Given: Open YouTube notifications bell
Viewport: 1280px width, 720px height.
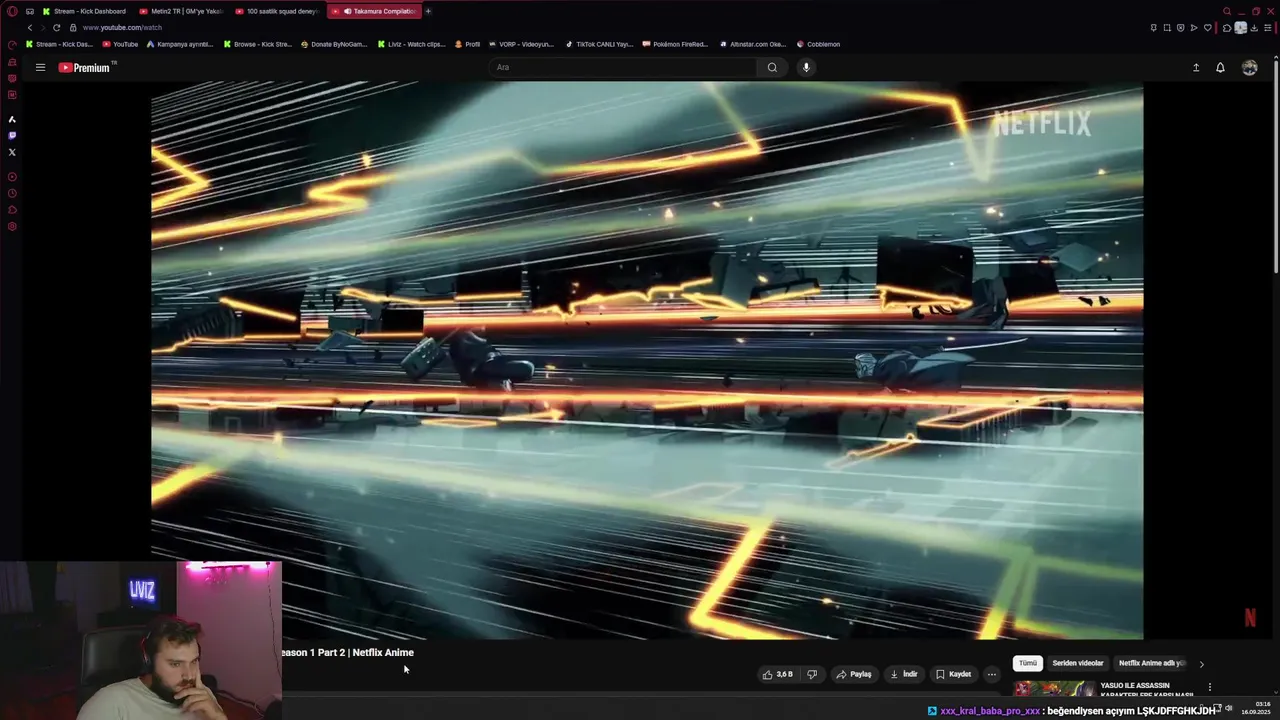Looking at the screenshot, I should point(1220,67).
